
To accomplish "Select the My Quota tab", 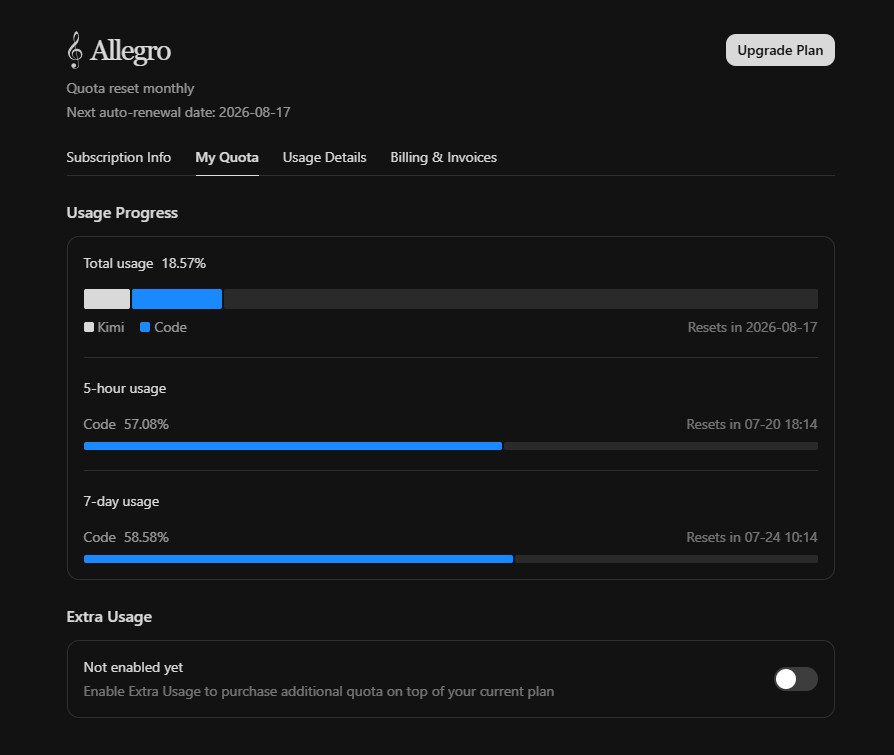I will [227, 157].
